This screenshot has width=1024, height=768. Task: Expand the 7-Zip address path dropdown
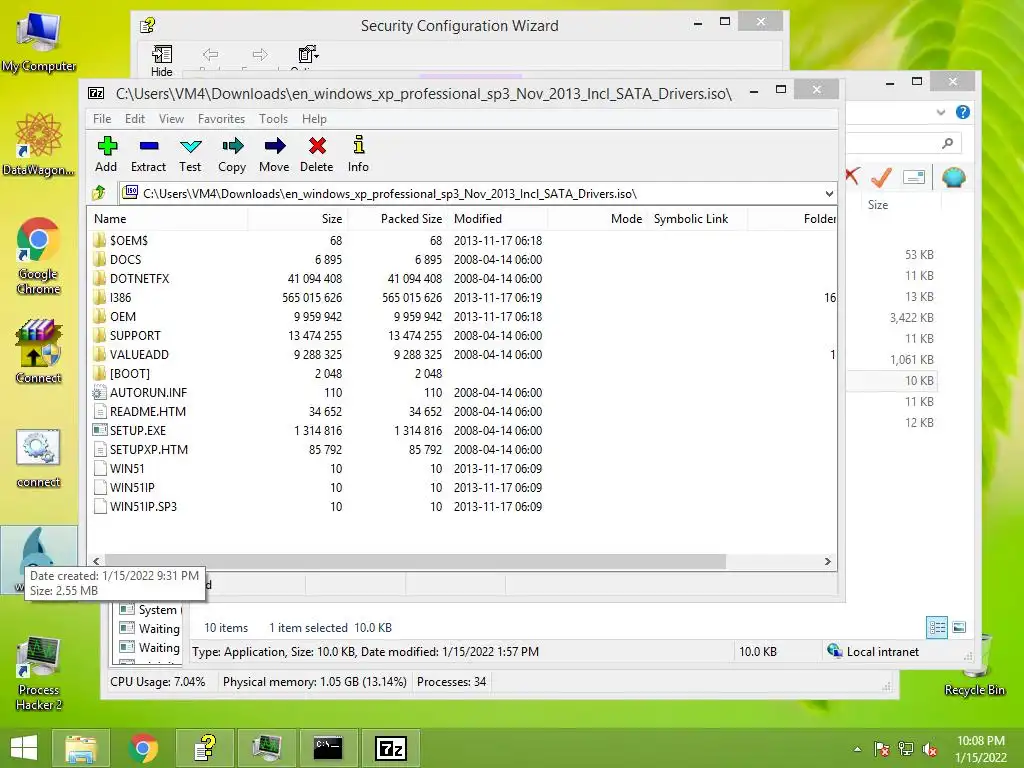point(829,194)
